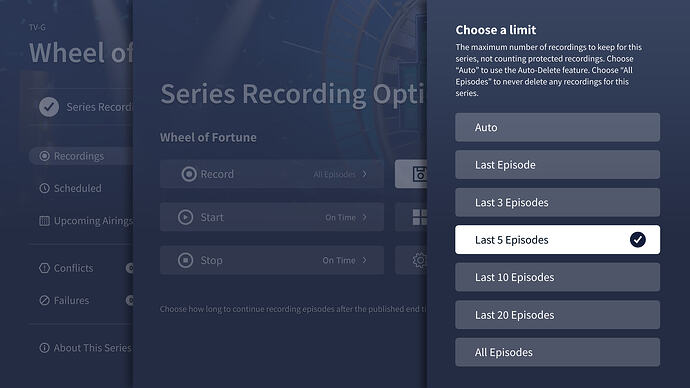This screenshot has height=388, width=690.
Task: Pick Last 20 Episodes limit
Action: coord(558,315)
